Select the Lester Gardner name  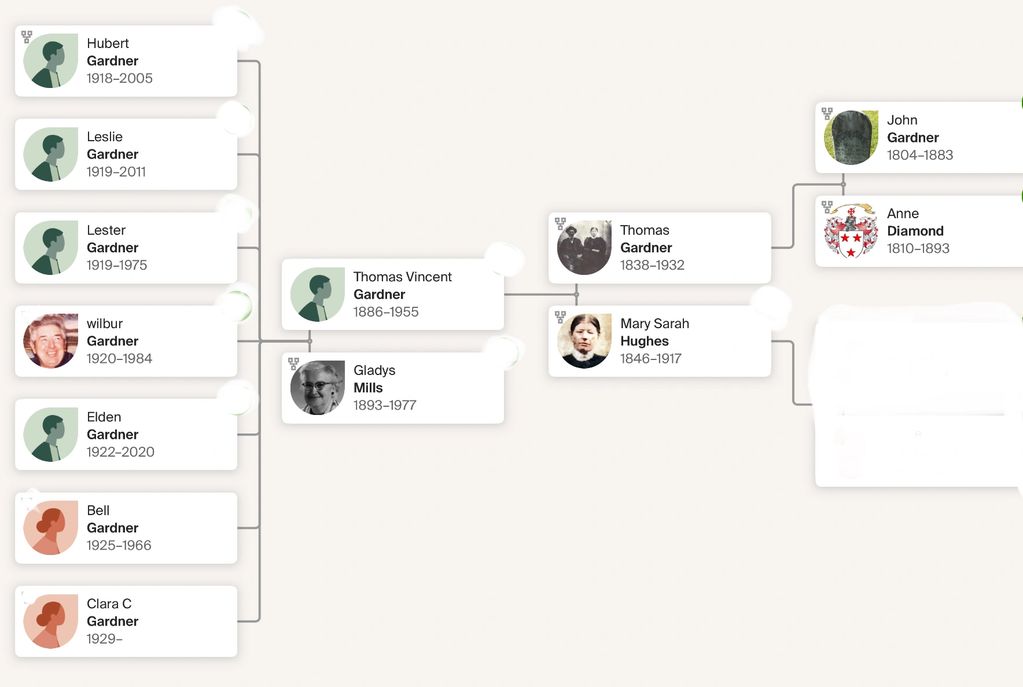(112, 239)
